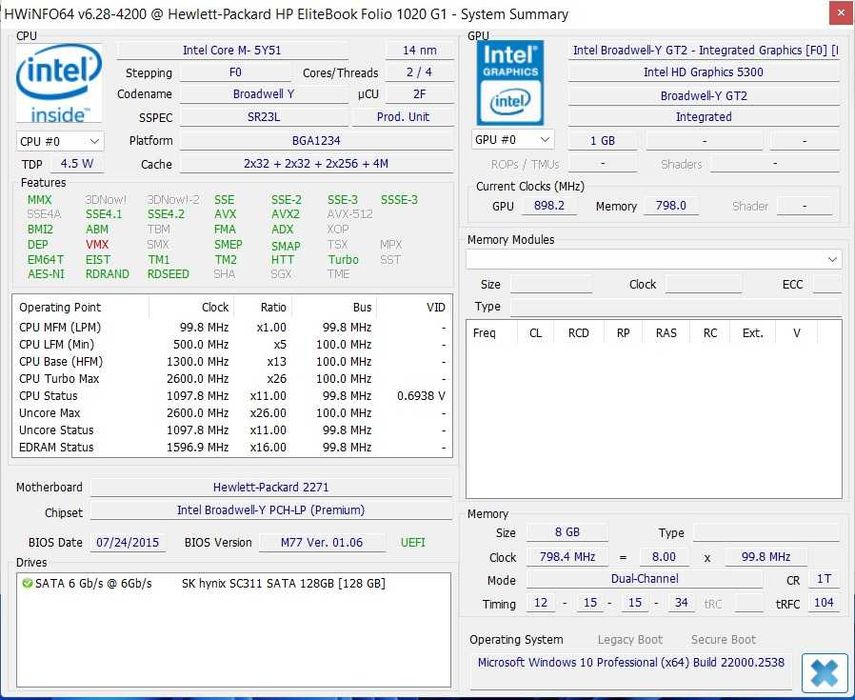Image resolution: width=855 pixels, height=700 pixels.
Task: Click the TDP value 4.5 W
Action: coord(77,164)
